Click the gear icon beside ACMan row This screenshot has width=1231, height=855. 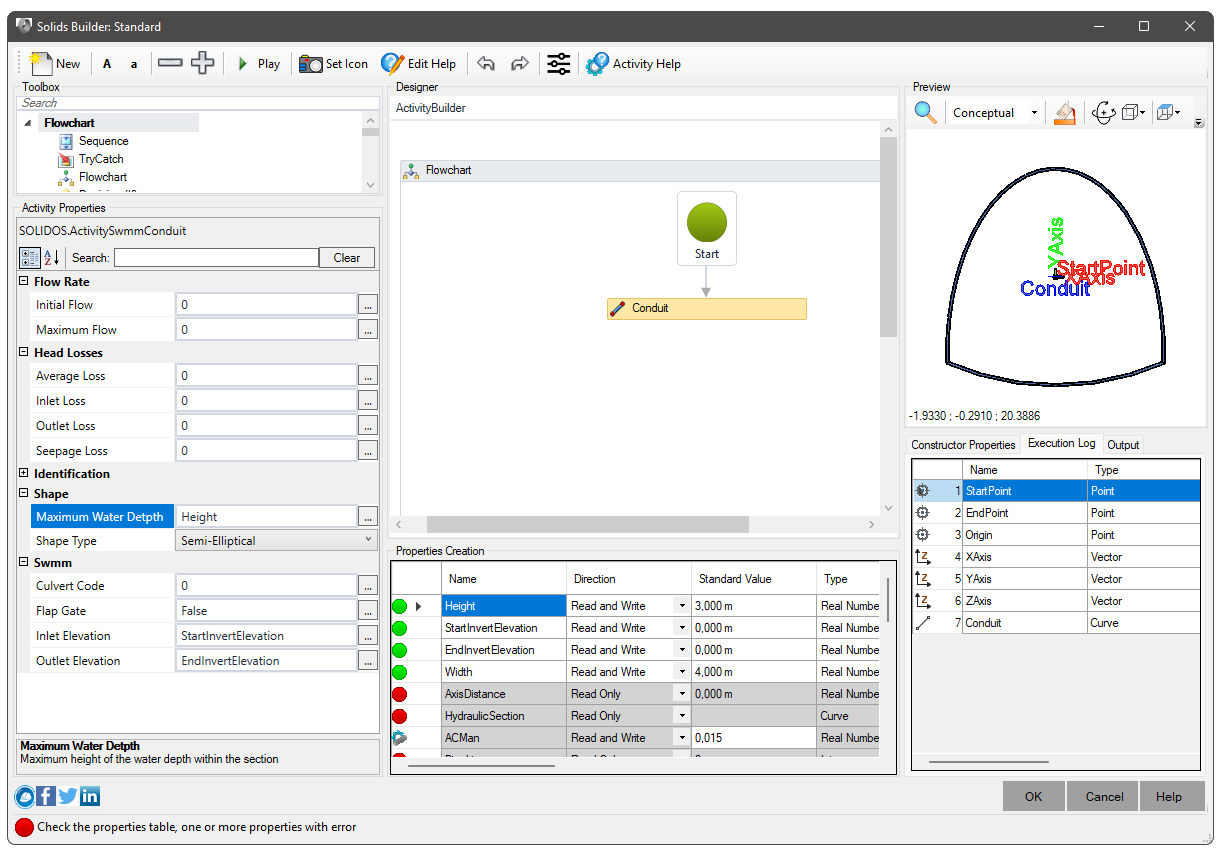tap(400, 738)
